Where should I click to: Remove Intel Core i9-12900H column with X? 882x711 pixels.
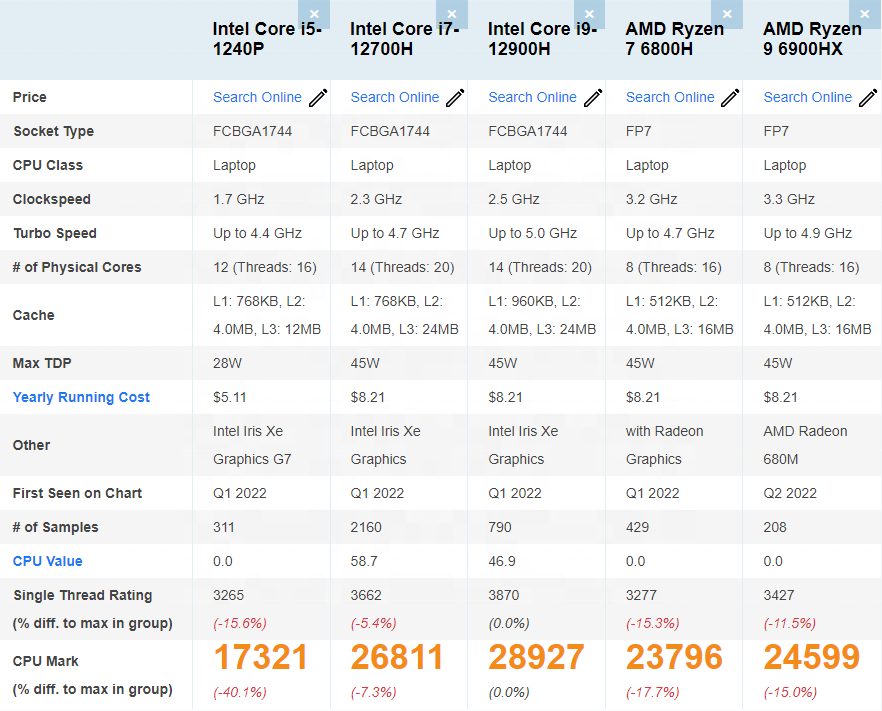tap(589, 14)
